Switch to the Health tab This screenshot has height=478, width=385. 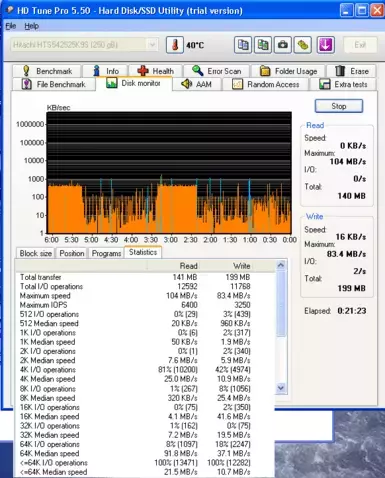156,71
